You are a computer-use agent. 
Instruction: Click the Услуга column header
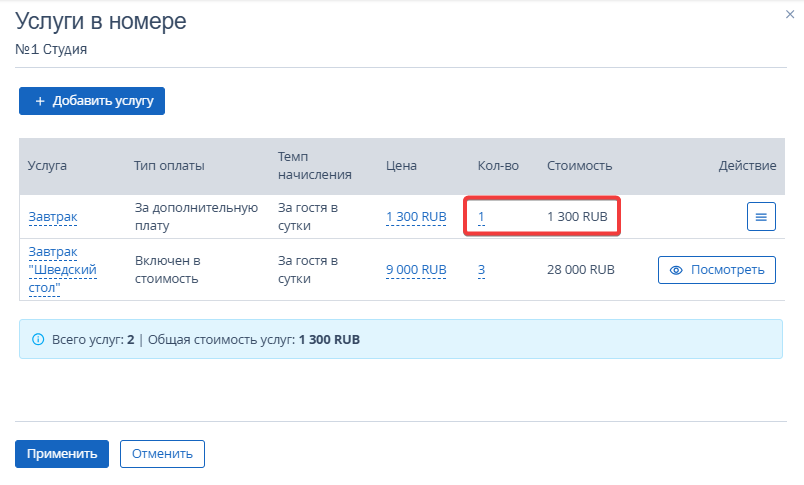pos(47,166)
